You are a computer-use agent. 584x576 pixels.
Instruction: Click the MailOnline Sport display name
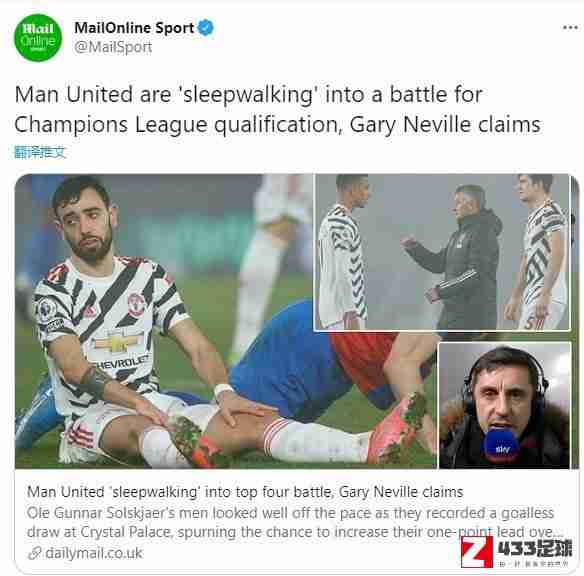tap(134, 28)
